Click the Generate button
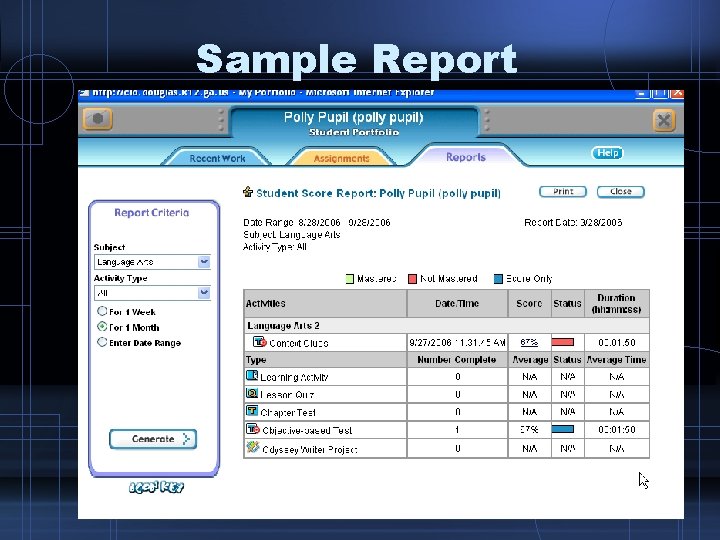Screen dimensions: 720x540 tap(153, 439)
